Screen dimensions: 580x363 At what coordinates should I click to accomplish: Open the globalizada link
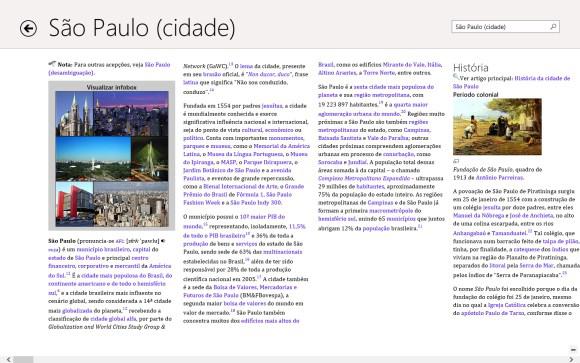[x=77, y=310]
